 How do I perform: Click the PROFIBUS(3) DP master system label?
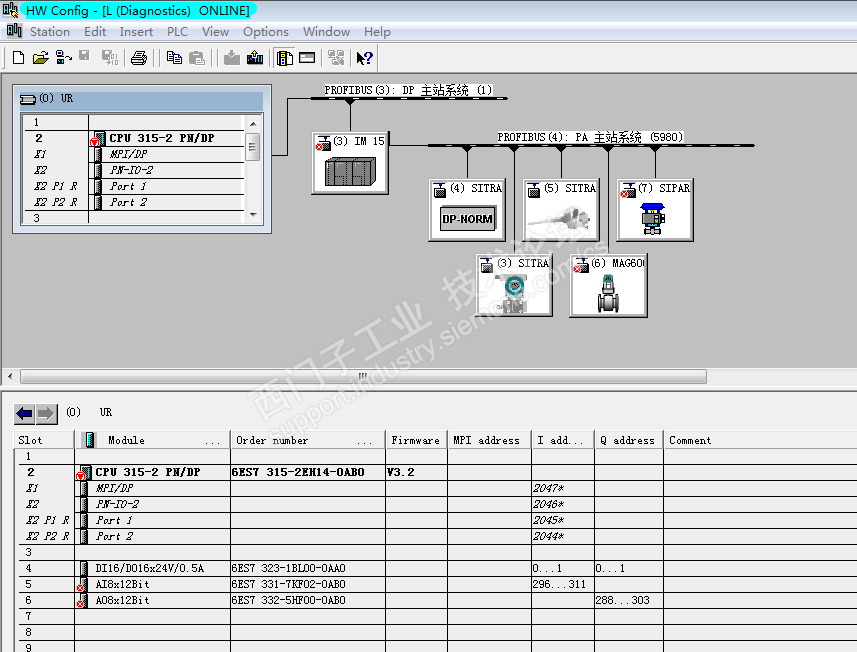coord(408,90)
